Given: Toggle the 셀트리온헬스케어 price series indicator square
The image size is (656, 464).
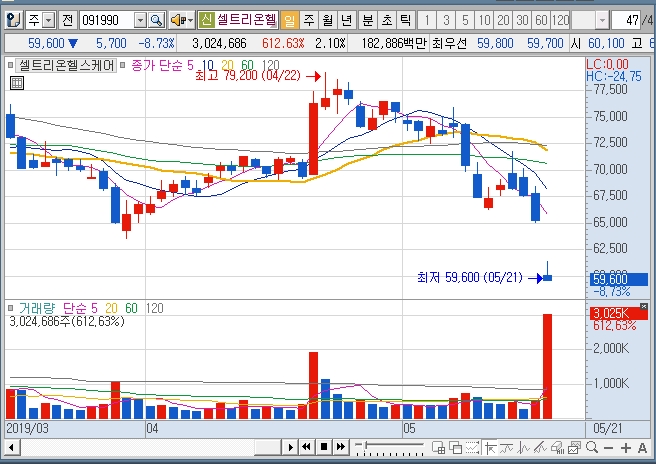Looking at the screenshot, I should point(10,65).
